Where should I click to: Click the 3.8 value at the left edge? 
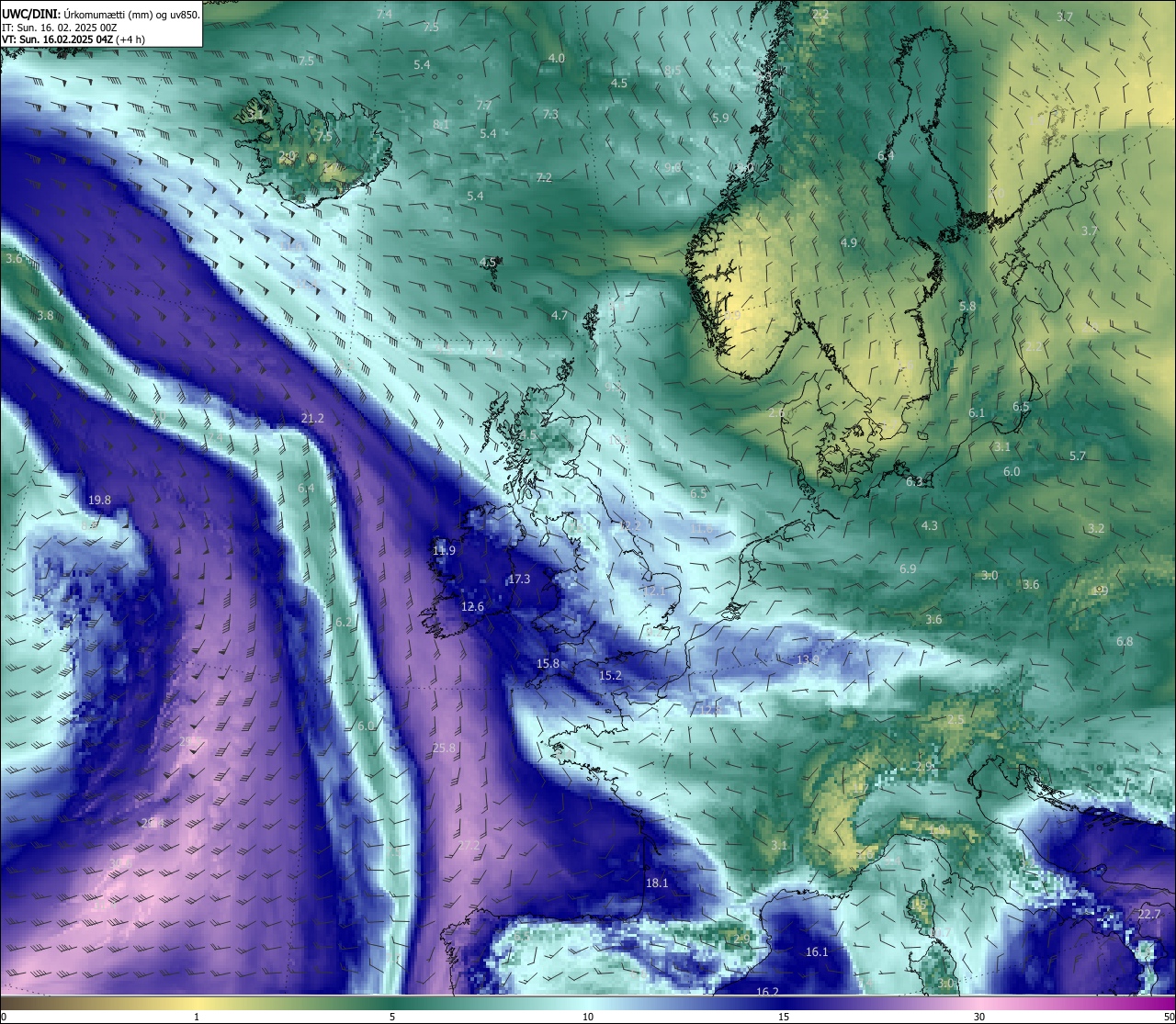[x=45, y=316]
